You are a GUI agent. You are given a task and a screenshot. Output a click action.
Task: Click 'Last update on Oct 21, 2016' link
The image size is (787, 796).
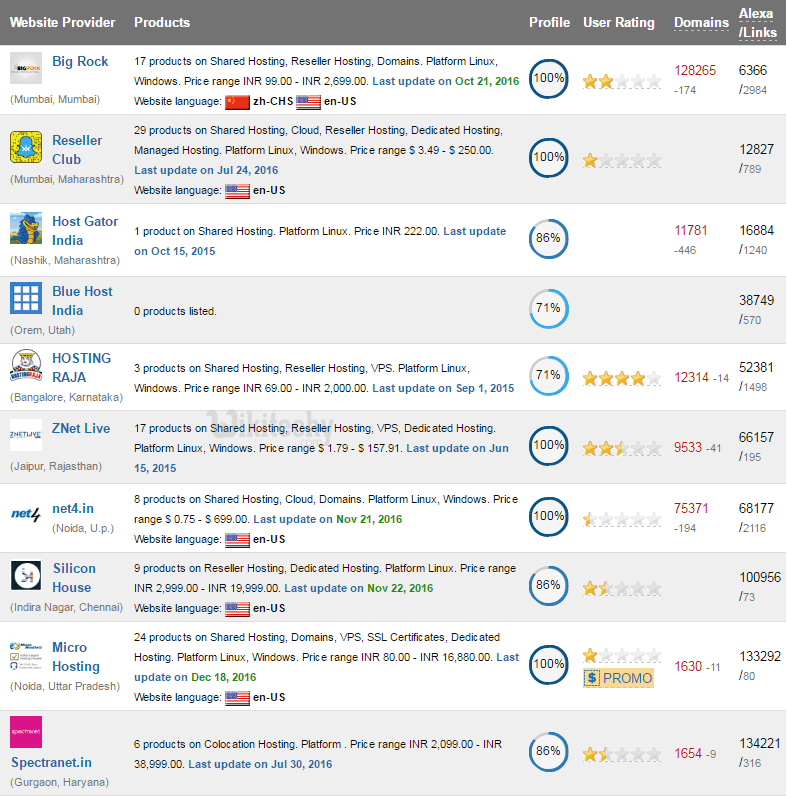[x=446, y=81]
